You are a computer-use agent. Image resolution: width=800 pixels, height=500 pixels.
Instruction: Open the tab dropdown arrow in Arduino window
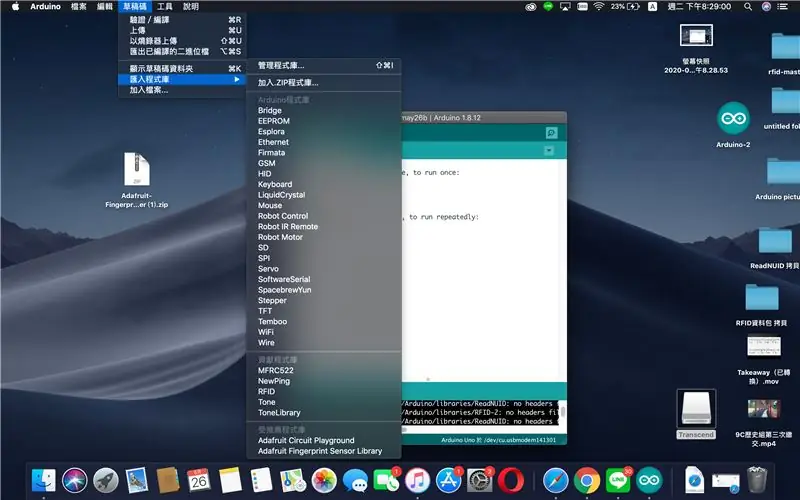click(x=549, y=151)
